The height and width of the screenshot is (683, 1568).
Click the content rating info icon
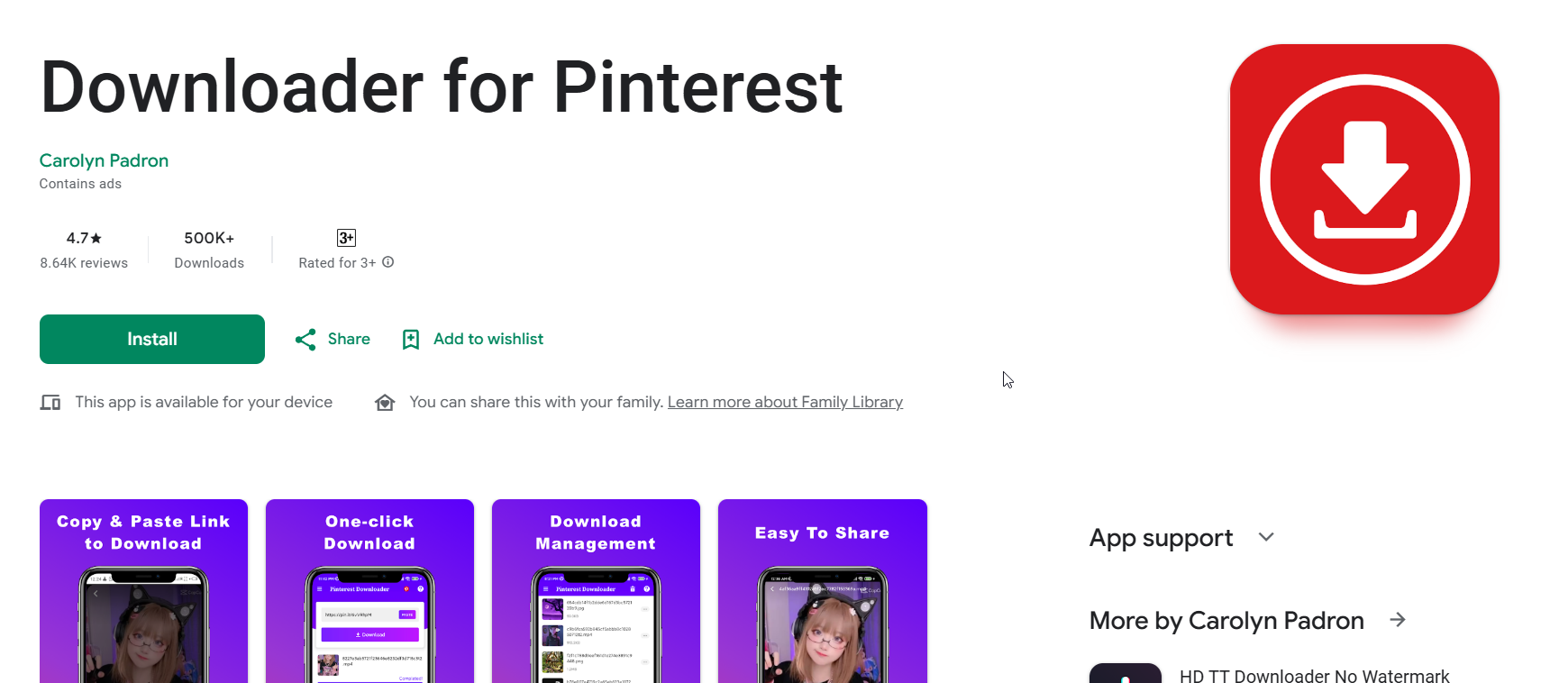[388, 262]
